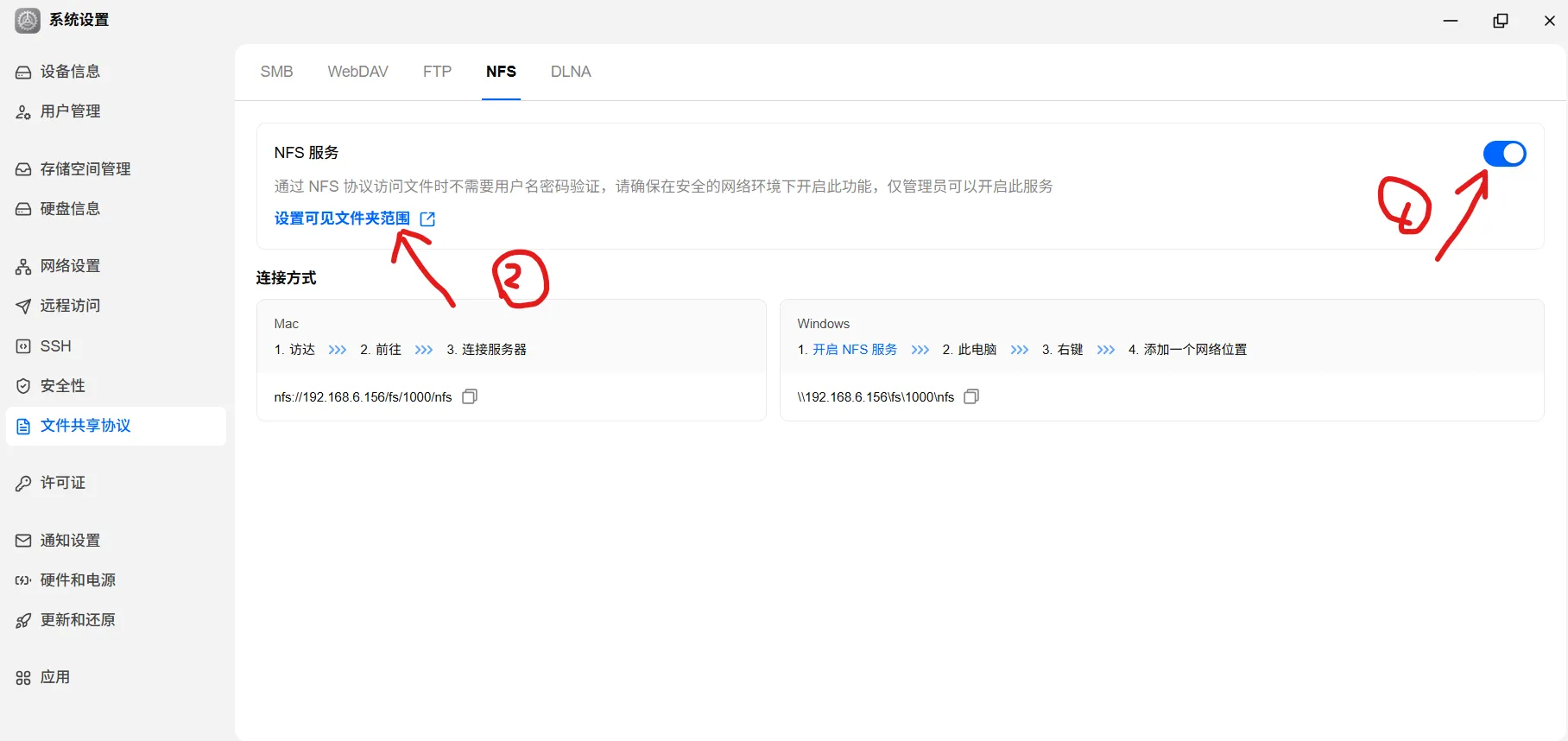The height and width of the screenshot is (741, 1568).
Task: Click the 连接方式 heading
Action: [286, 278]
